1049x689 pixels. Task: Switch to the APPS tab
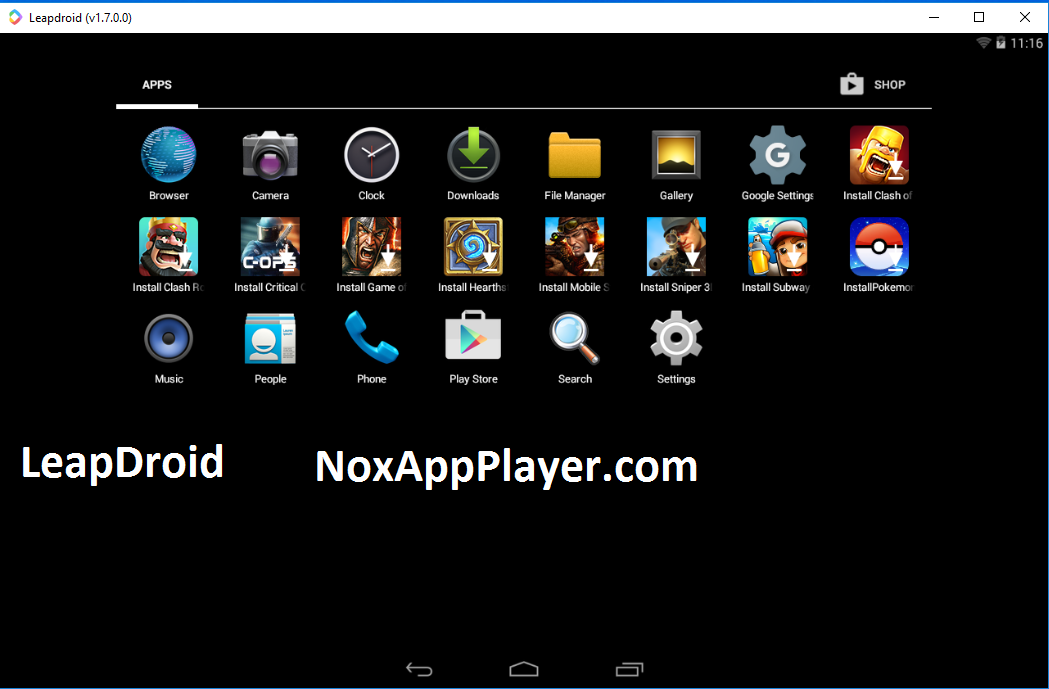(156, 85)
